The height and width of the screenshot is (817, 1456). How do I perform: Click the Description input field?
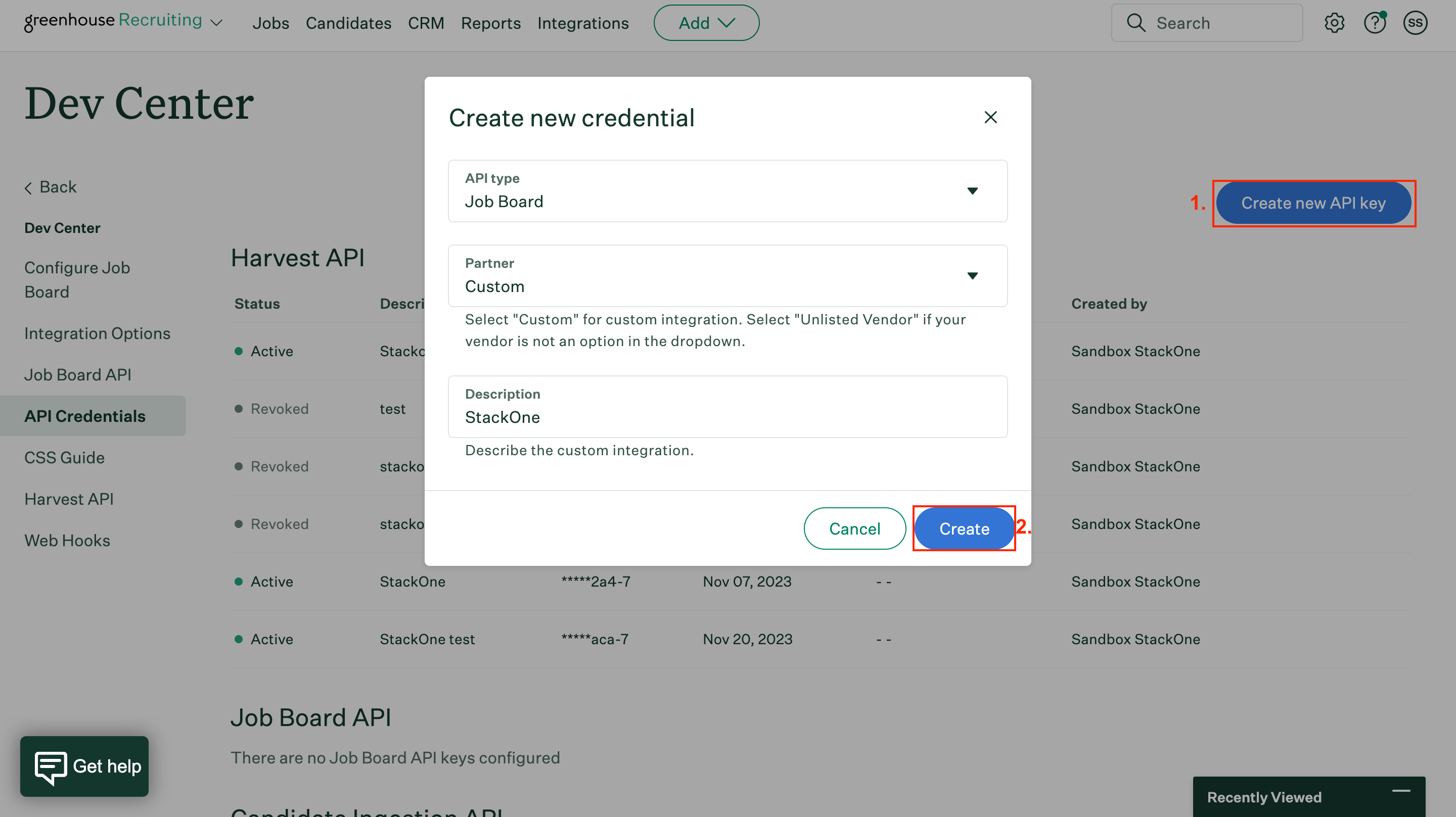(x=727, y=417)
